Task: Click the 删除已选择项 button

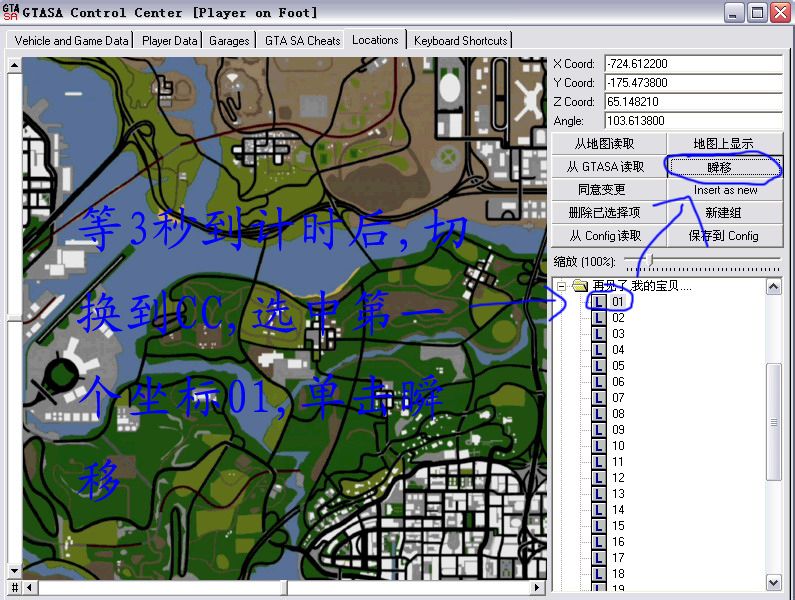Action: pos(608,213)
